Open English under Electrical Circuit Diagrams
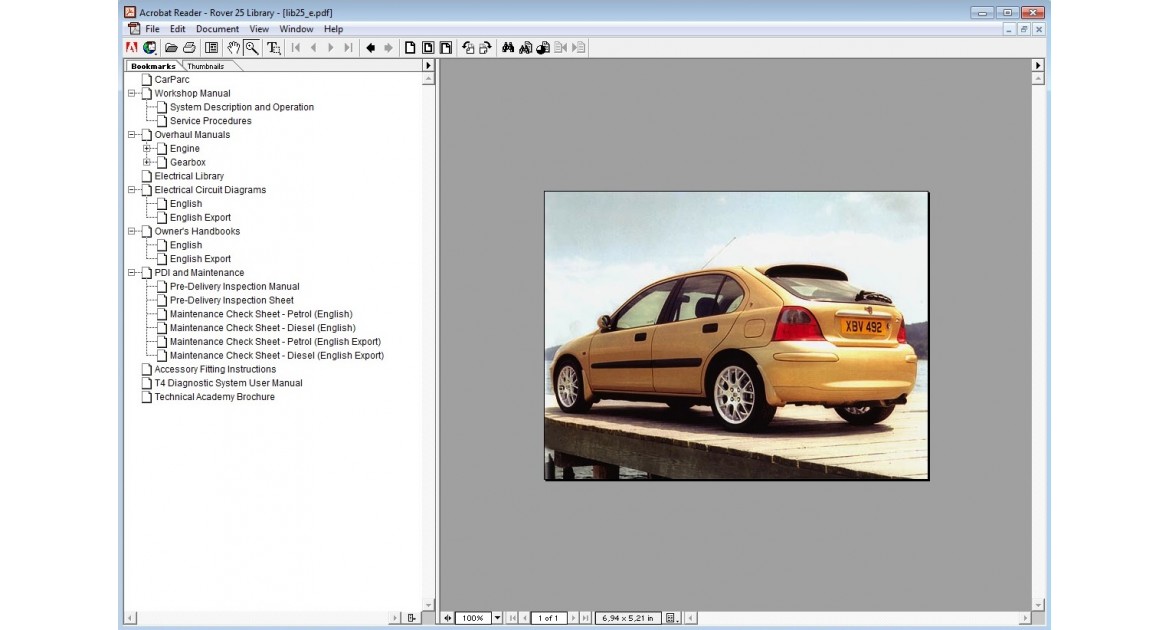This screenshot has height=630, width=1170. (x=186, y=204)
